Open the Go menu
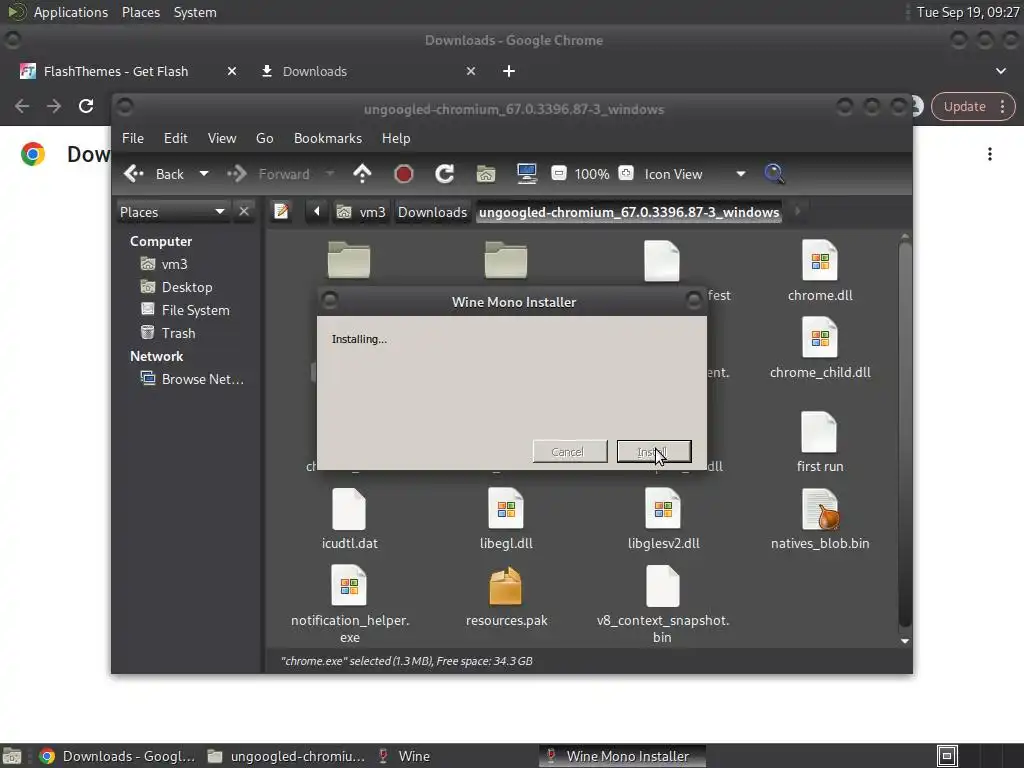The image size is (1024, 768). pos(264,138)
